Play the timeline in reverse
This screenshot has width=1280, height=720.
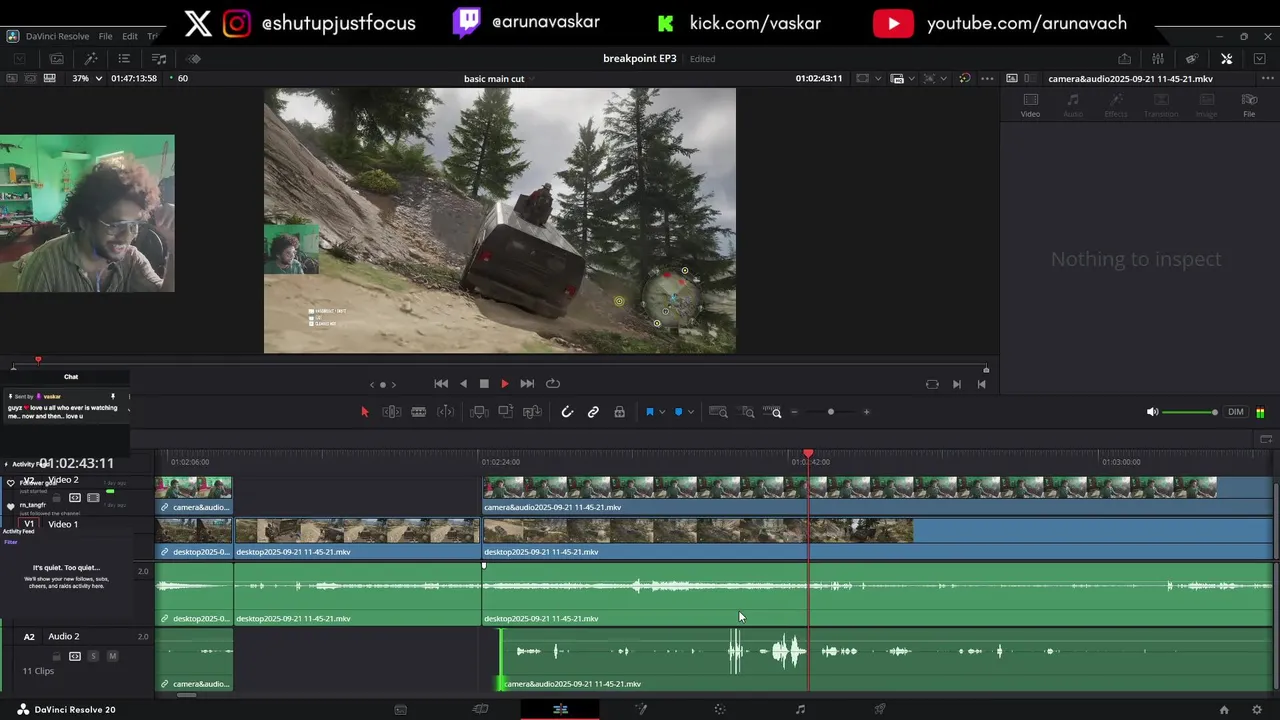463,383
